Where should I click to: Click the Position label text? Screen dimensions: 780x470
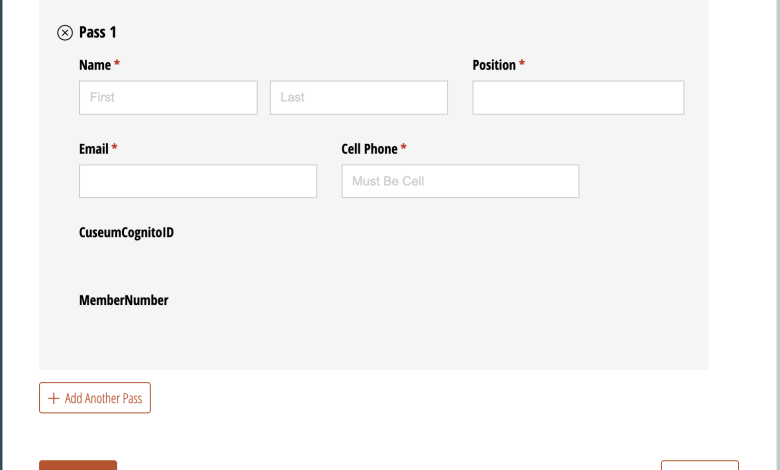[493, 65]
